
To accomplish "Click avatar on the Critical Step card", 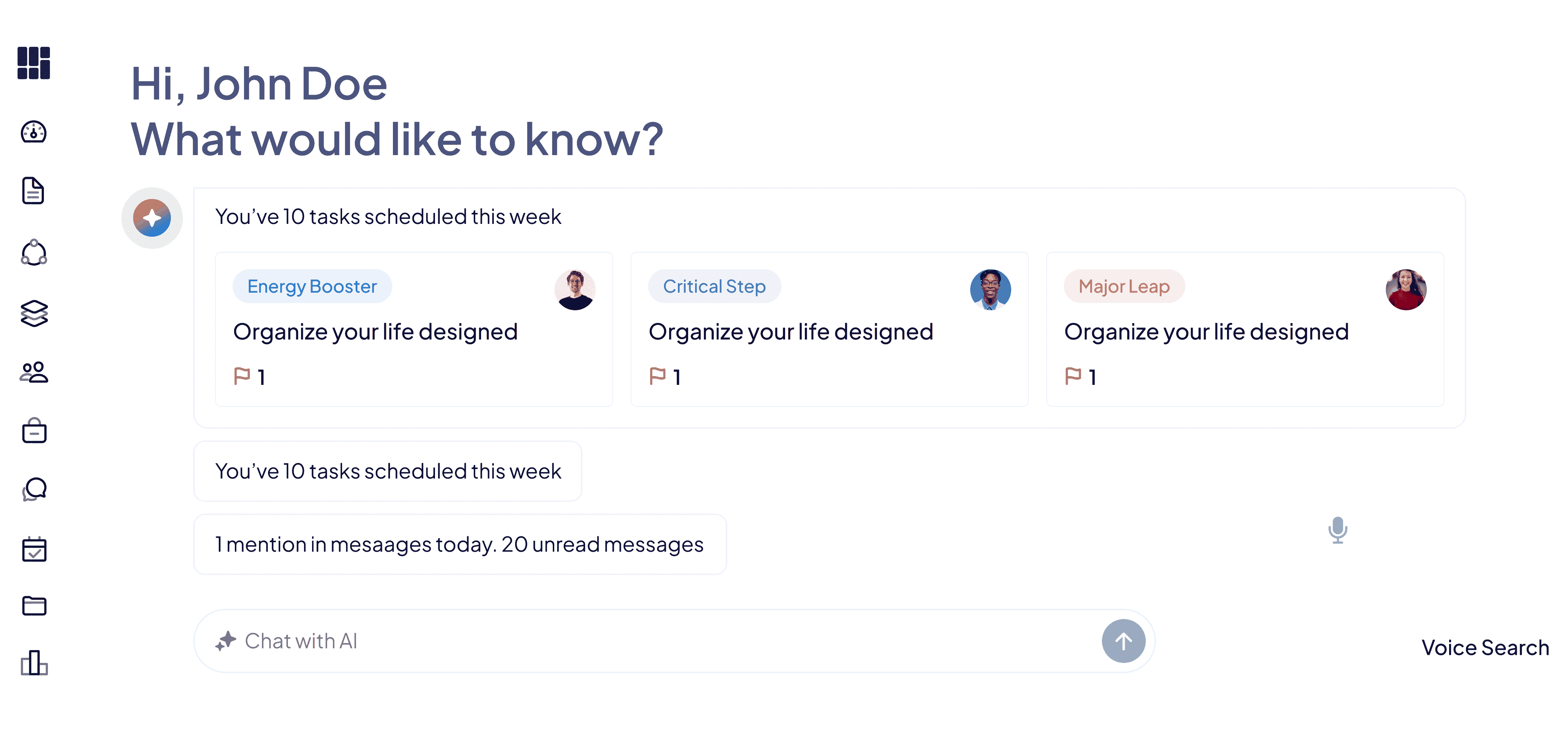I will coord(990,290).
